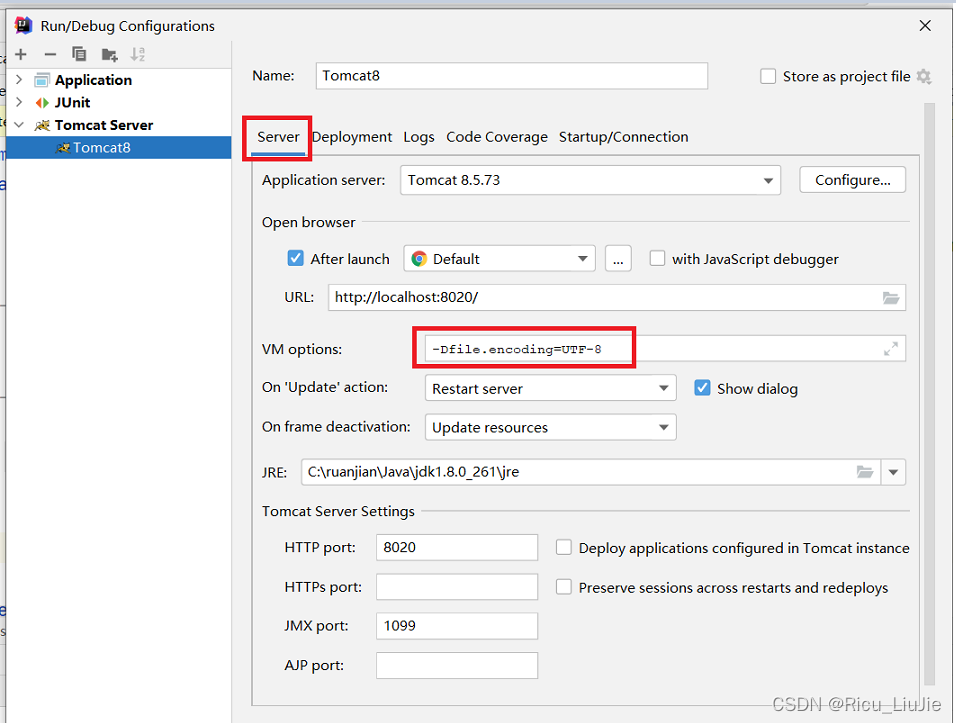Click the IntelliJ logo in the title bar

click(x=23, y=26)
